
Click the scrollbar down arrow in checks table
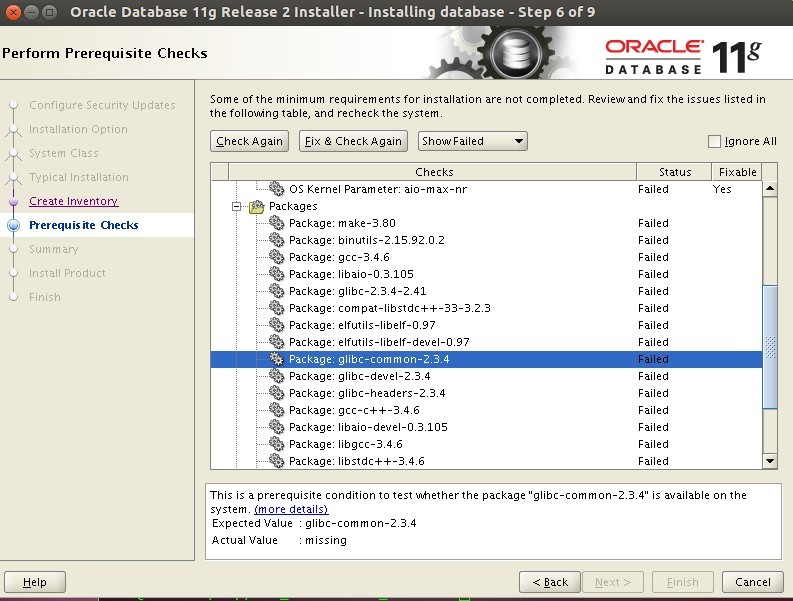[x=770, y=461]
